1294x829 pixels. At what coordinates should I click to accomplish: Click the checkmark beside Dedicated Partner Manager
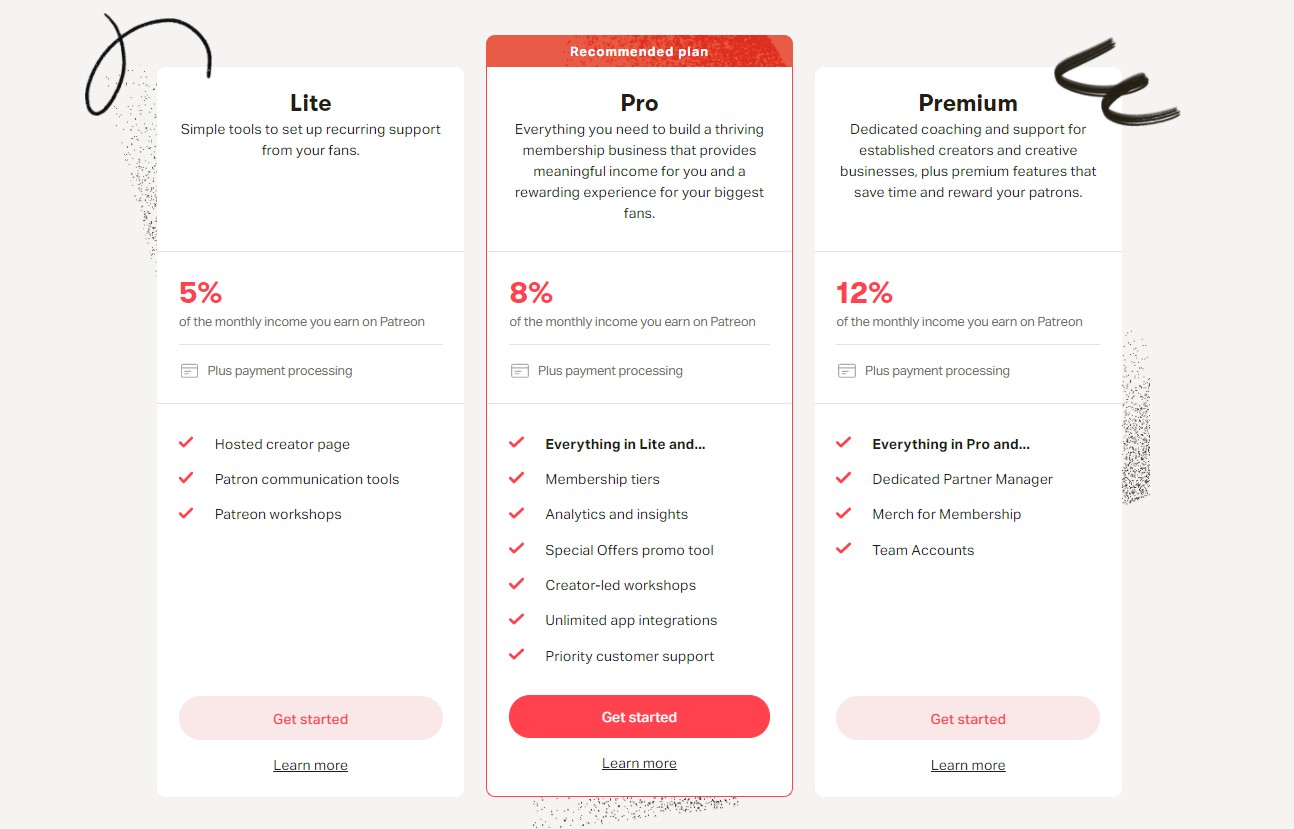[x=843, y=478]
